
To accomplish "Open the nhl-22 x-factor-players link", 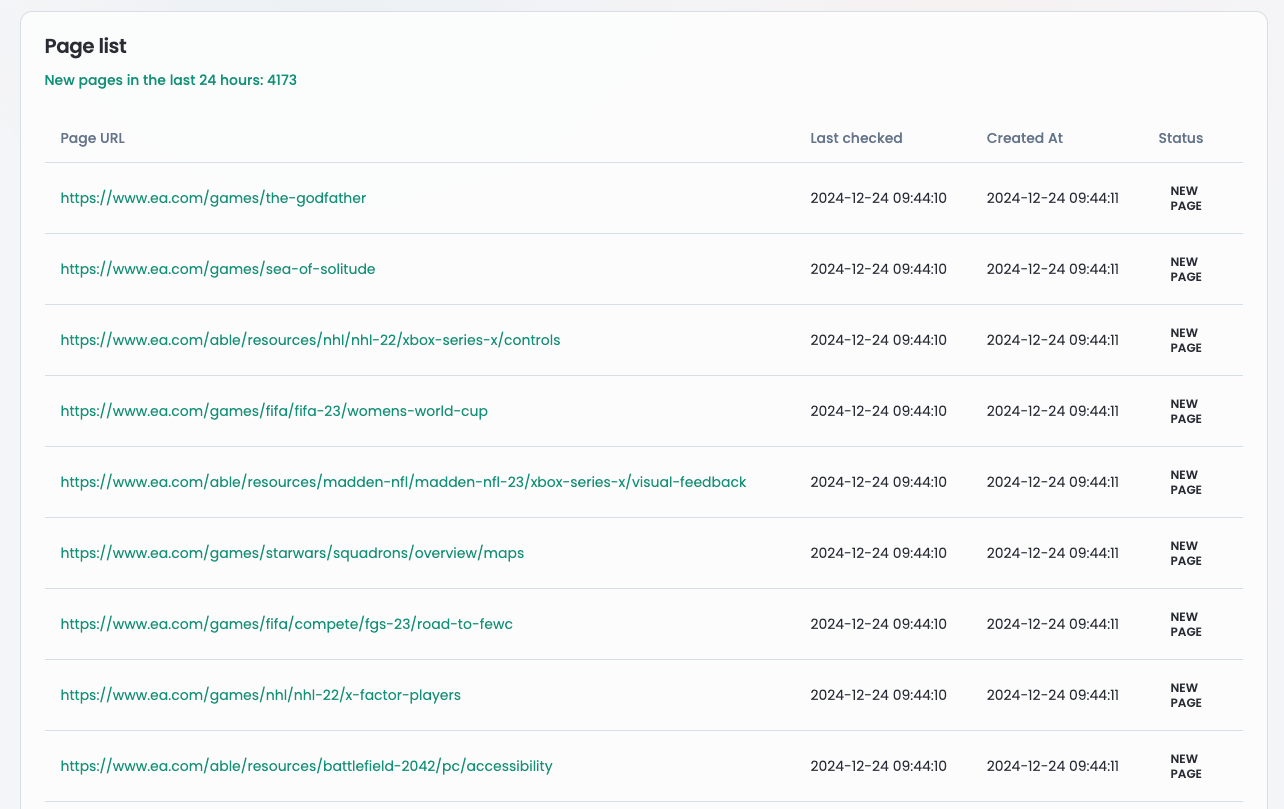I will tap(260, 695).
